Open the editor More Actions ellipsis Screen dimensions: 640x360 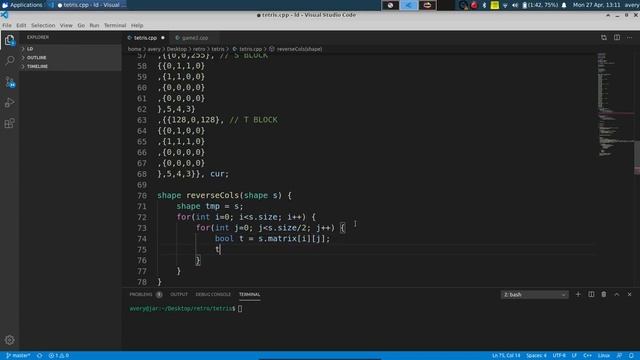coord(629,38)
